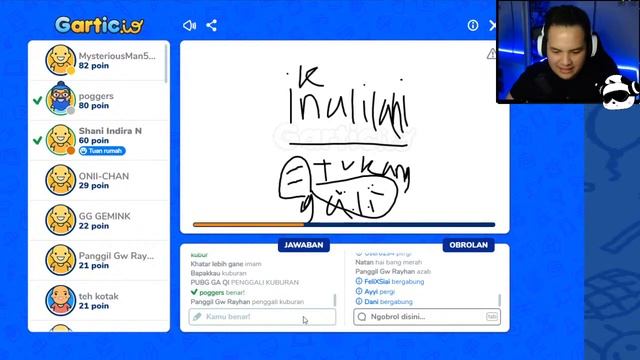The image size is (640, 360).
Task: Click '80 poin' score under poggers
Action: pos(94,106)
